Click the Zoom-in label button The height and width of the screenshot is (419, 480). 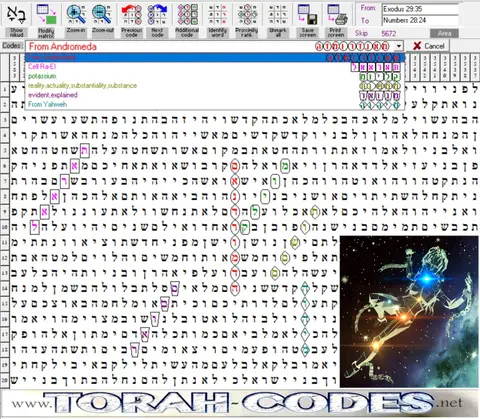click(75, 32)
